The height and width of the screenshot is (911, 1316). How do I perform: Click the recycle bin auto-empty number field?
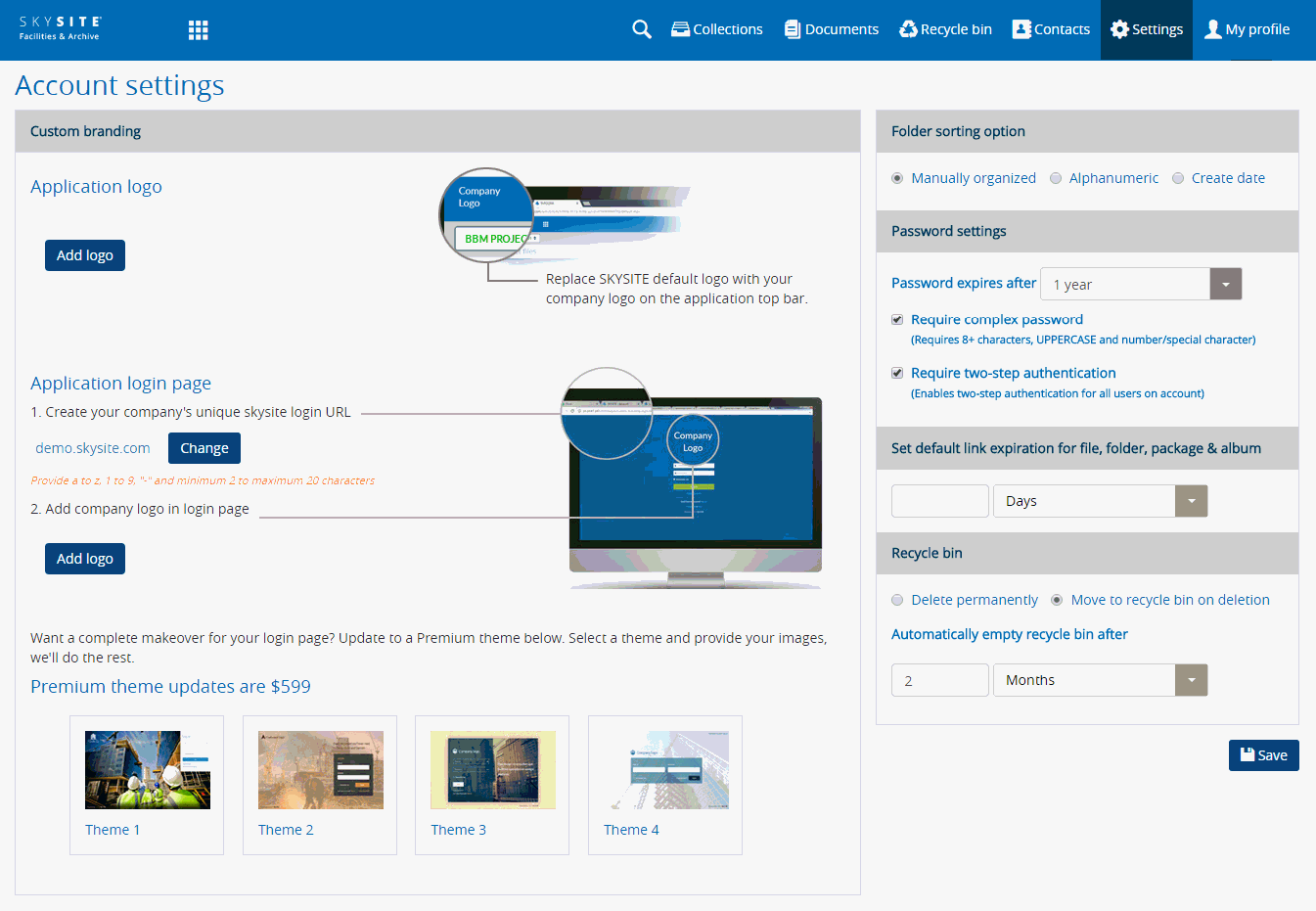940,680
